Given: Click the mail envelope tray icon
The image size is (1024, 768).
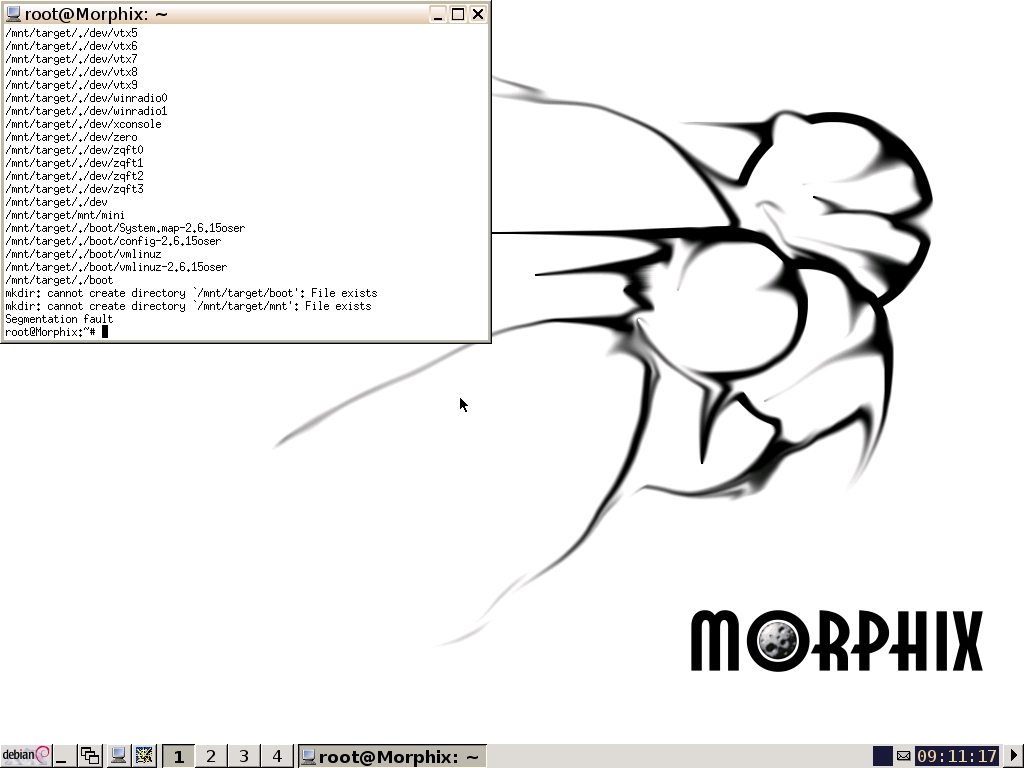Looking at the screenshot, I should pos(903,756).
